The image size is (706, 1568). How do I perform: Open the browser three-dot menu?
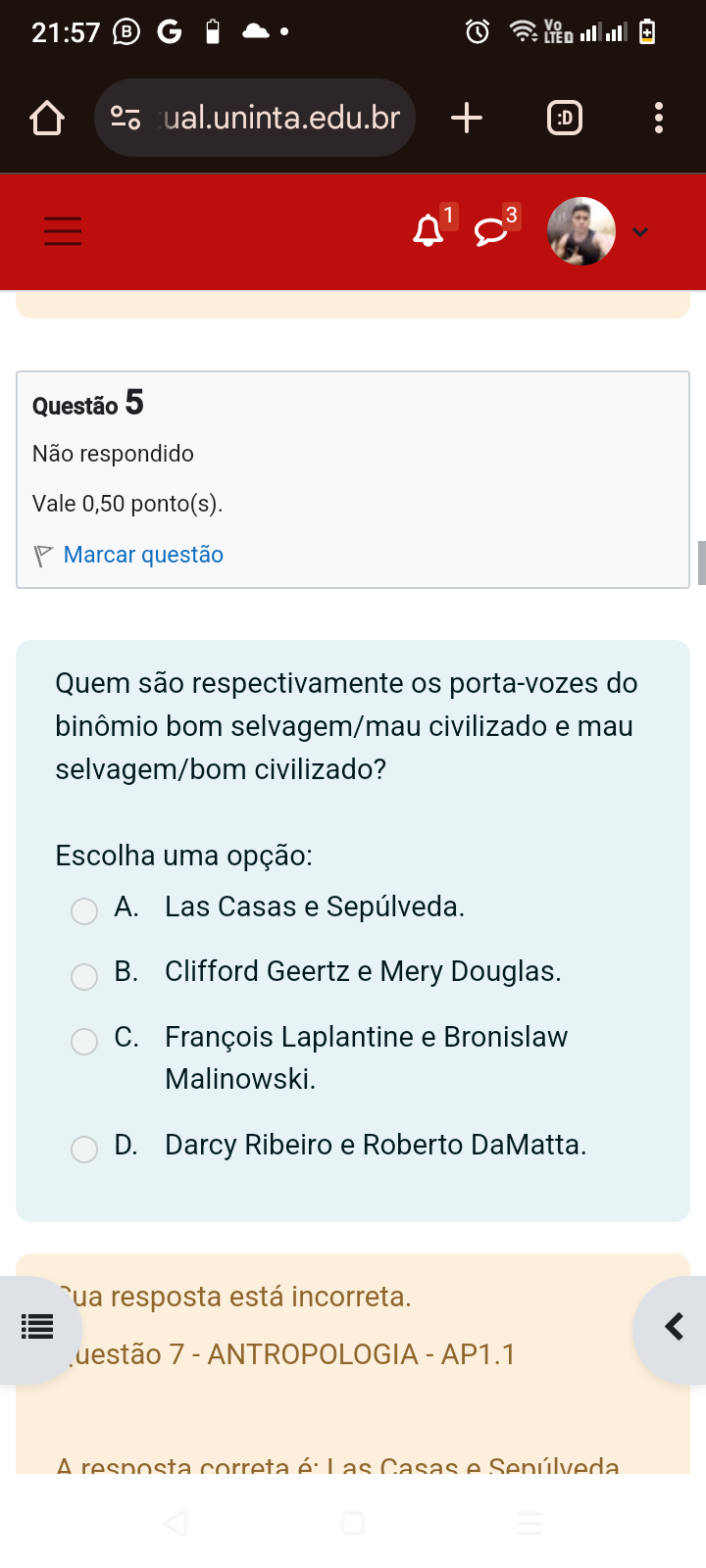point(659,119)
